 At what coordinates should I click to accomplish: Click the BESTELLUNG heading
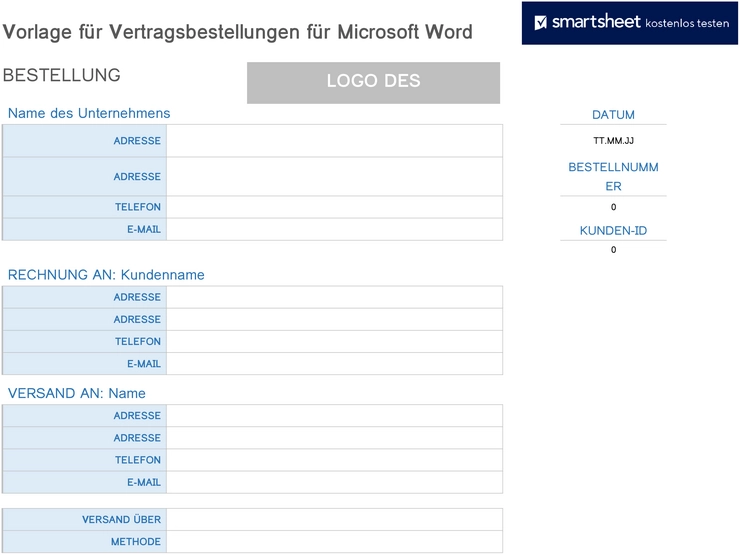[61, 75]
